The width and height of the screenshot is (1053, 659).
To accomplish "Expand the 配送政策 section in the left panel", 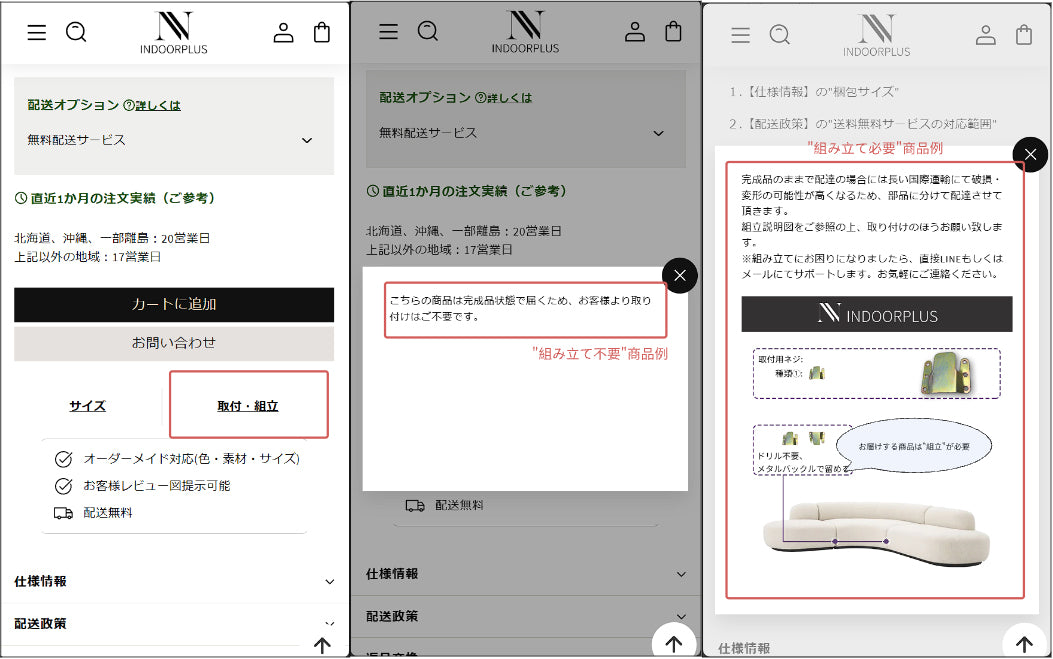I will click(x=174, y=623).
